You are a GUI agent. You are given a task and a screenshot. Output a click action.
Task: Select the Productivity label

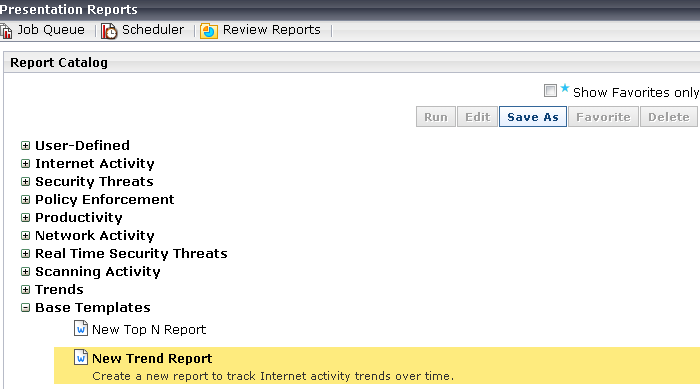coord(79,218)
